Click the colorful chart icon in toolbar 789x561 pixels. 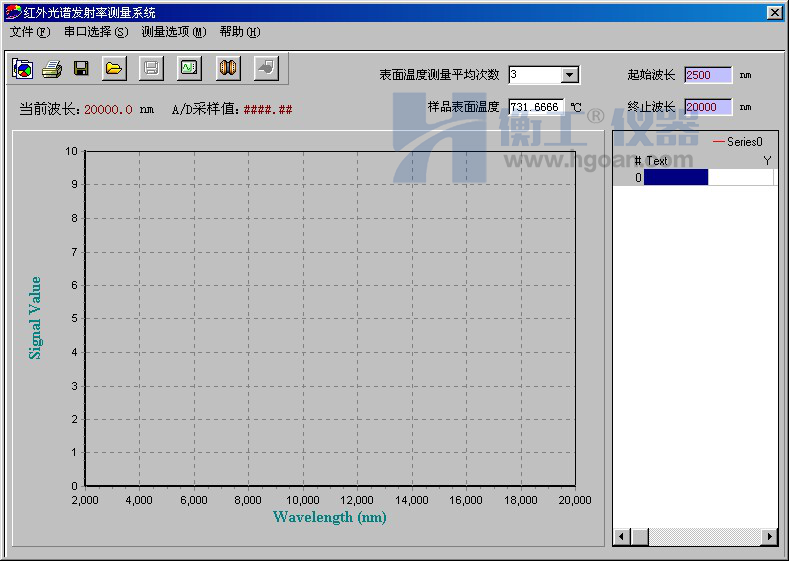coord(23,69)
